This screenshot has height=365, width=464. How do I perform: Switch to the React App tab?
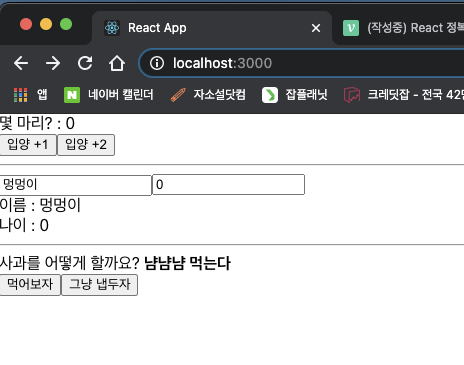212,28
